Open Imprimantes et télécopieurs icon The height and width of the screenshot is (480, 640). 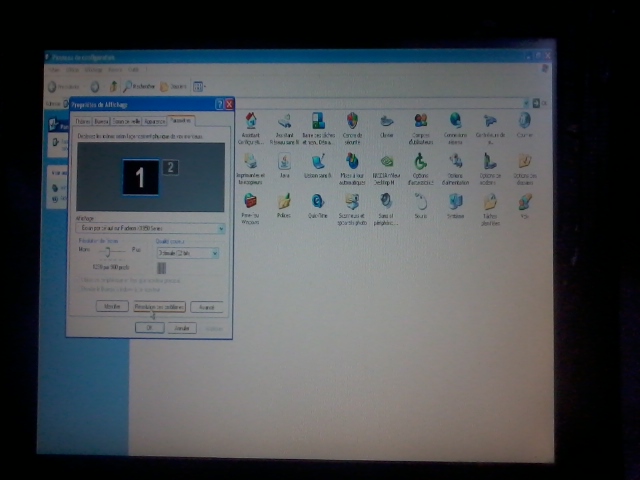pyautogui.click(x=250, y=169)
